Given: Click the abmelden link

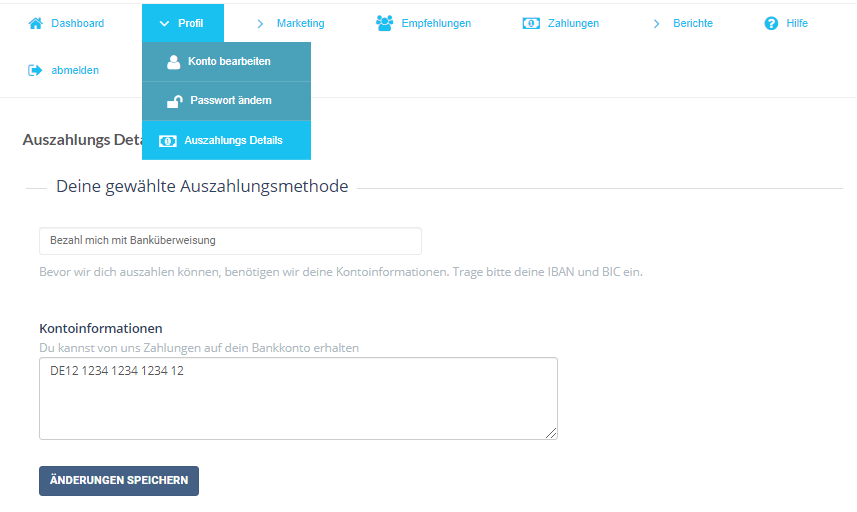Looking at the screenshot, I should pos(75,70).
